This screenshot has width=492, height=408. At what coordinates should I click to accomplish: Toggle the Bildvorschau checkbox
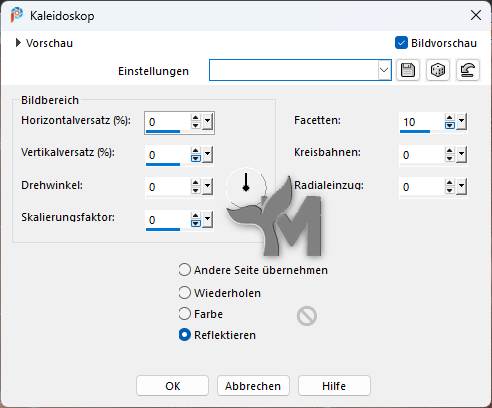point(401,43)
